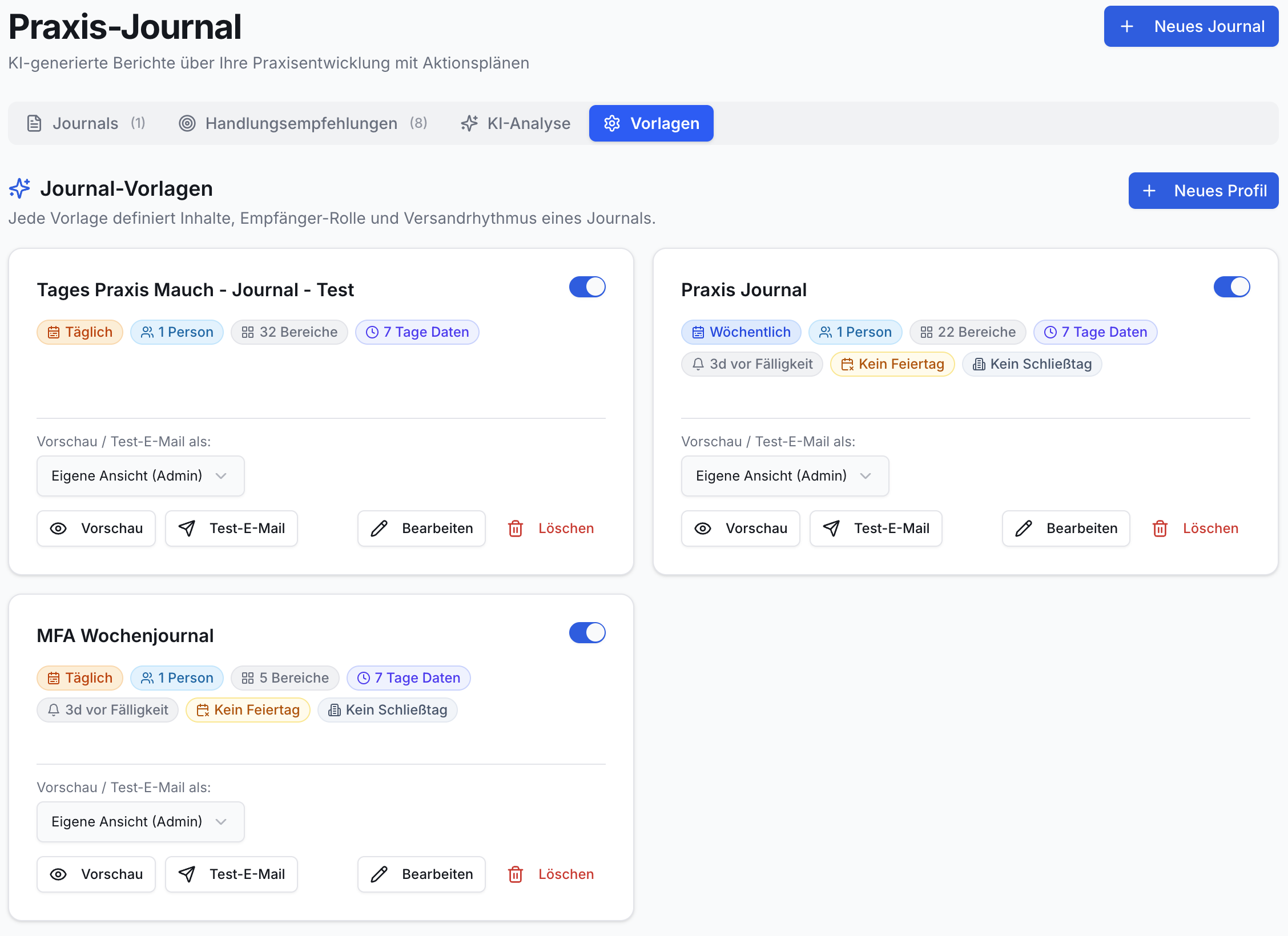Click people icon in Praxis Journal 1 Person badge
Screen dimensions: 1288x936
[x=826, y=332]
